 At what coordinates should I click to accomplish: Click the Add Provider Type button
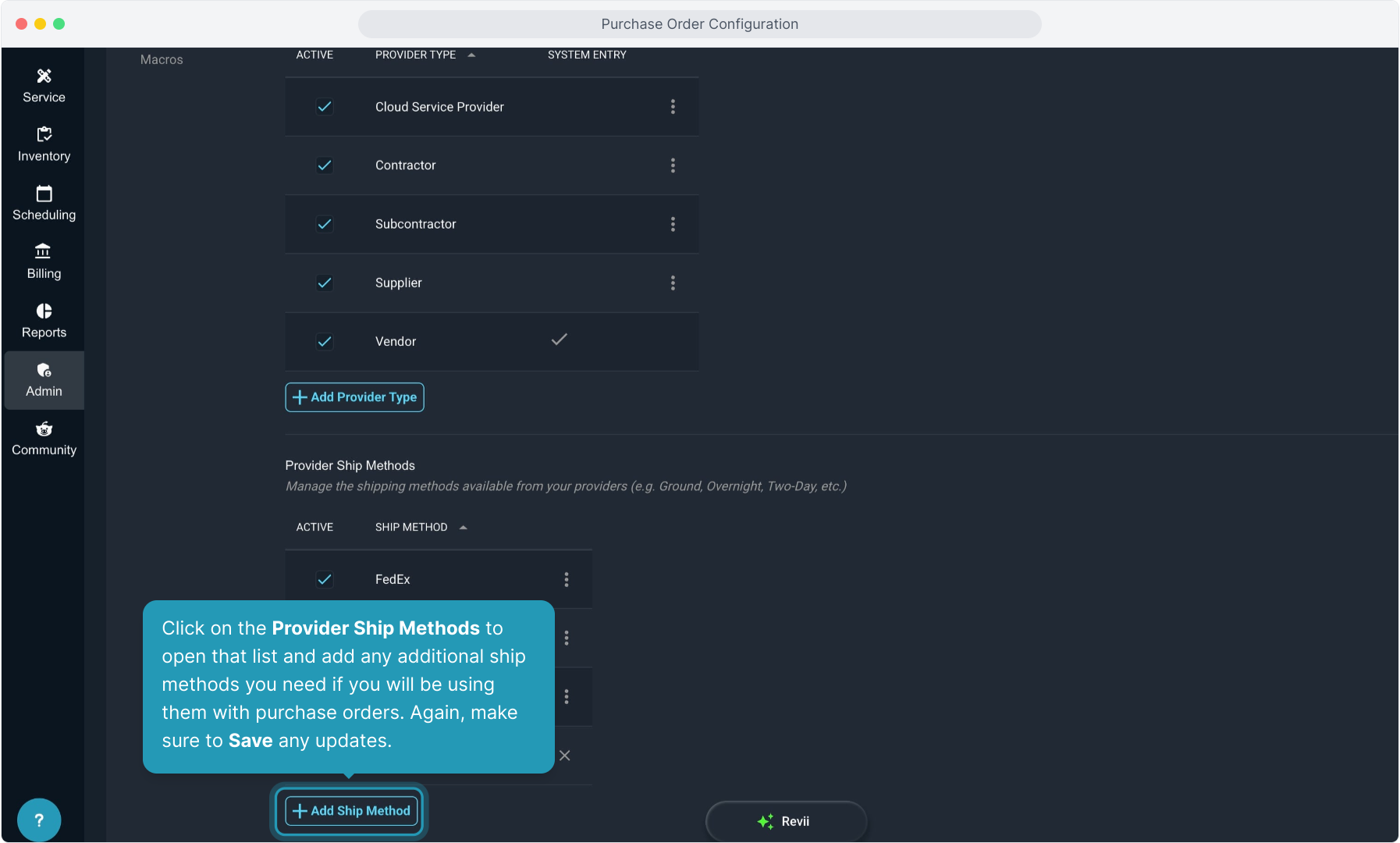coord(354,397)
